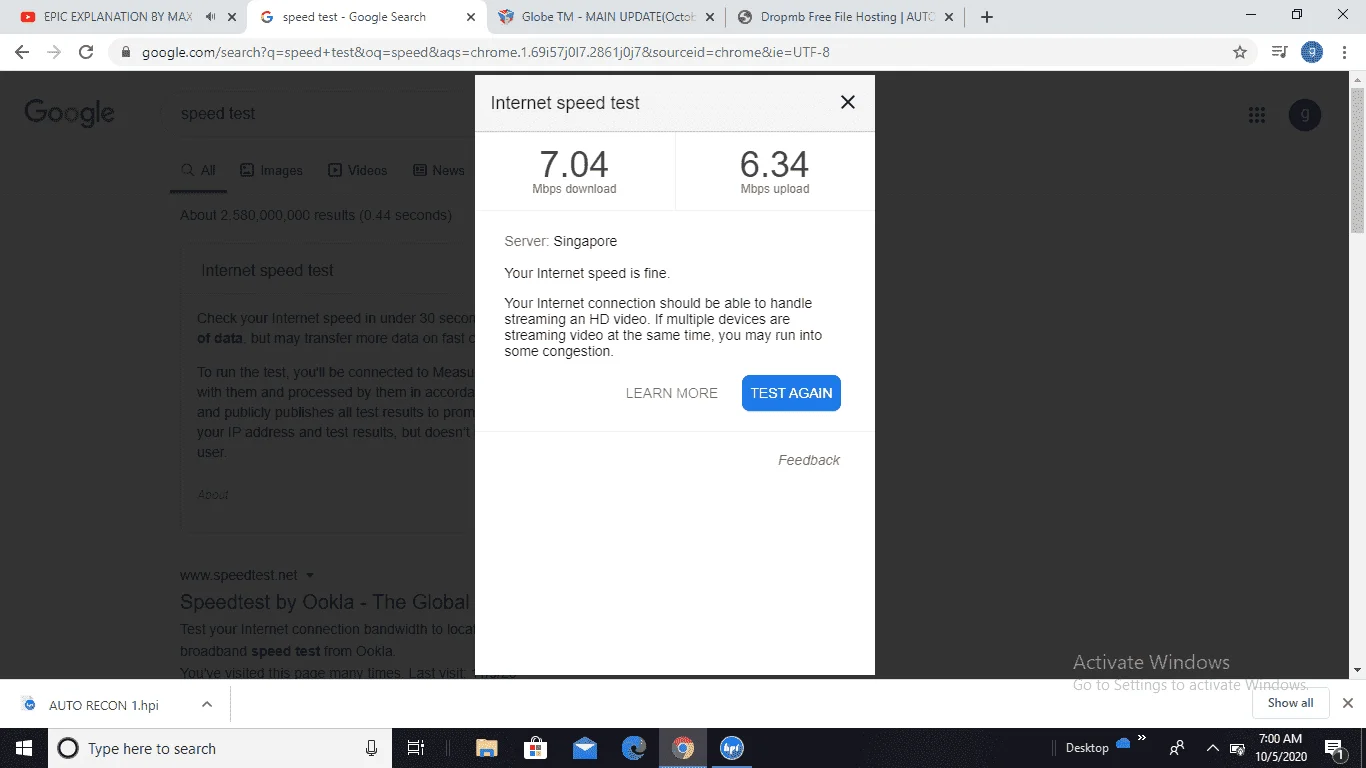Viewport: 1366px width, 768px height.
Task: Select the Images search tab
Action: click(x=271, y=171)
